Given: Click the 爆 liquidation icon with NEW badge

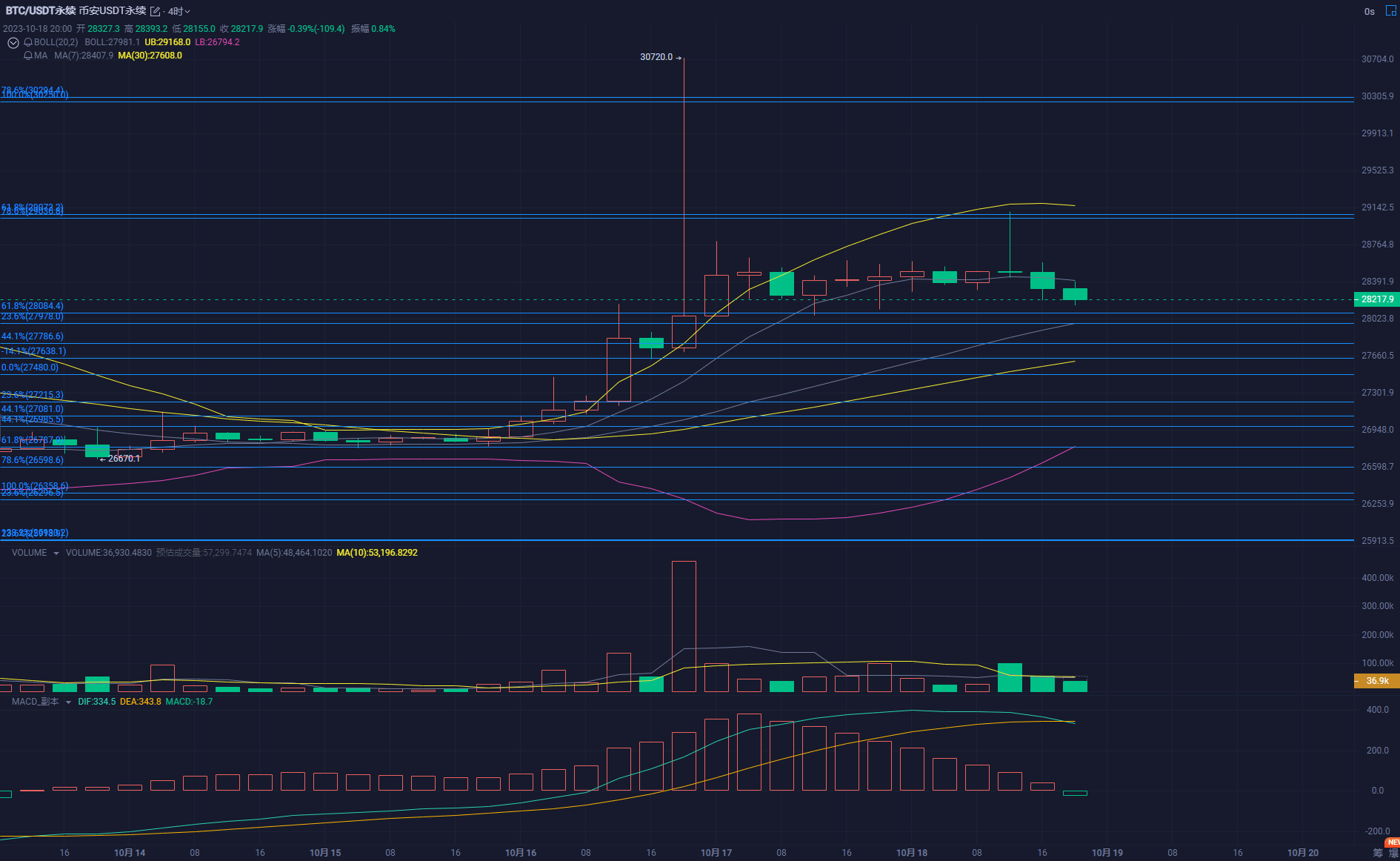Looking at the screenshot, I should (1393, 852).
